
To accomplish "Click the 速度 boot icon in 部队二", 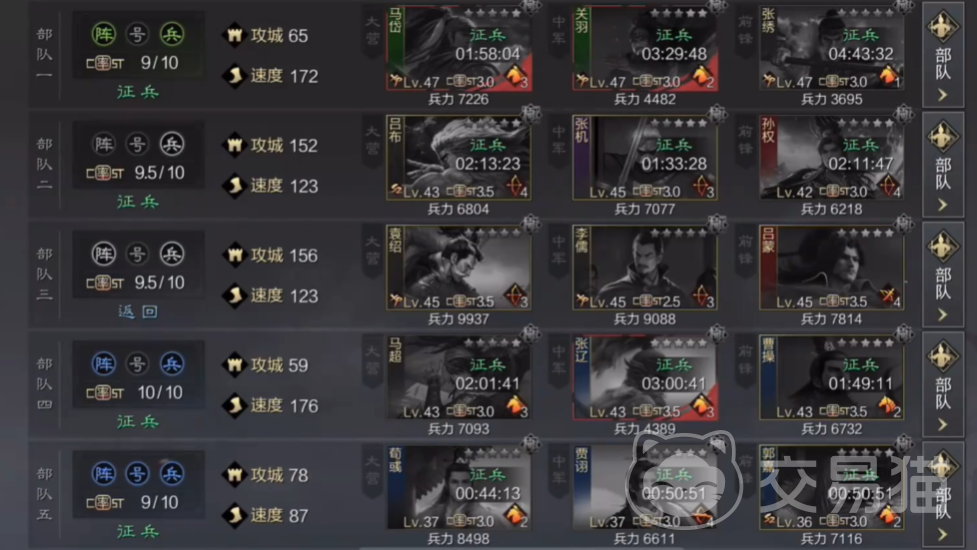I will tap(234, 186).
